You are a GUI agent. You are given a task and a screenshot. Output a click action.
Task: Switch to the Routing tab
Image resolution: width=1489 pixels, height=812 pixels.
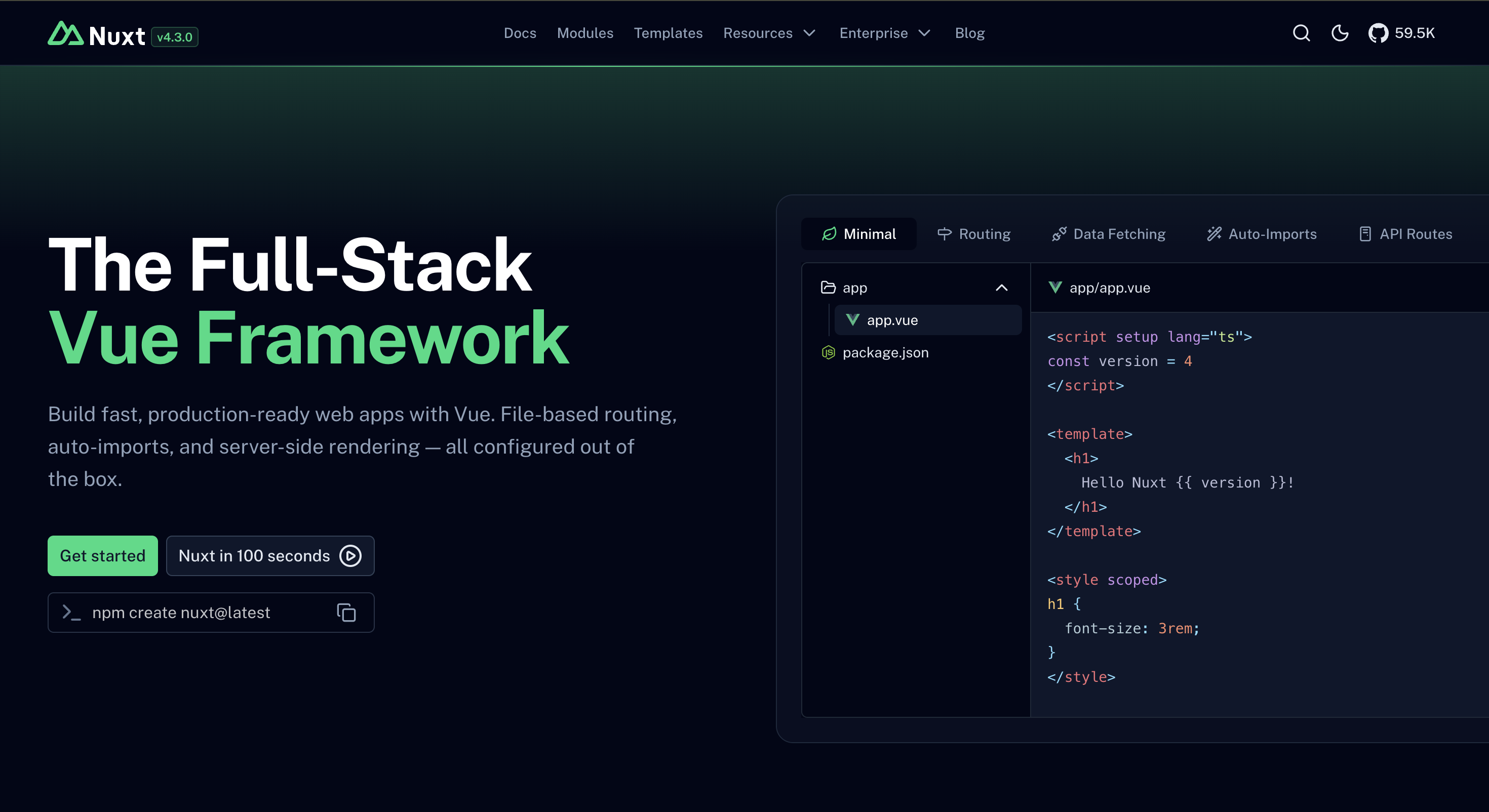[x=974, y=234]
